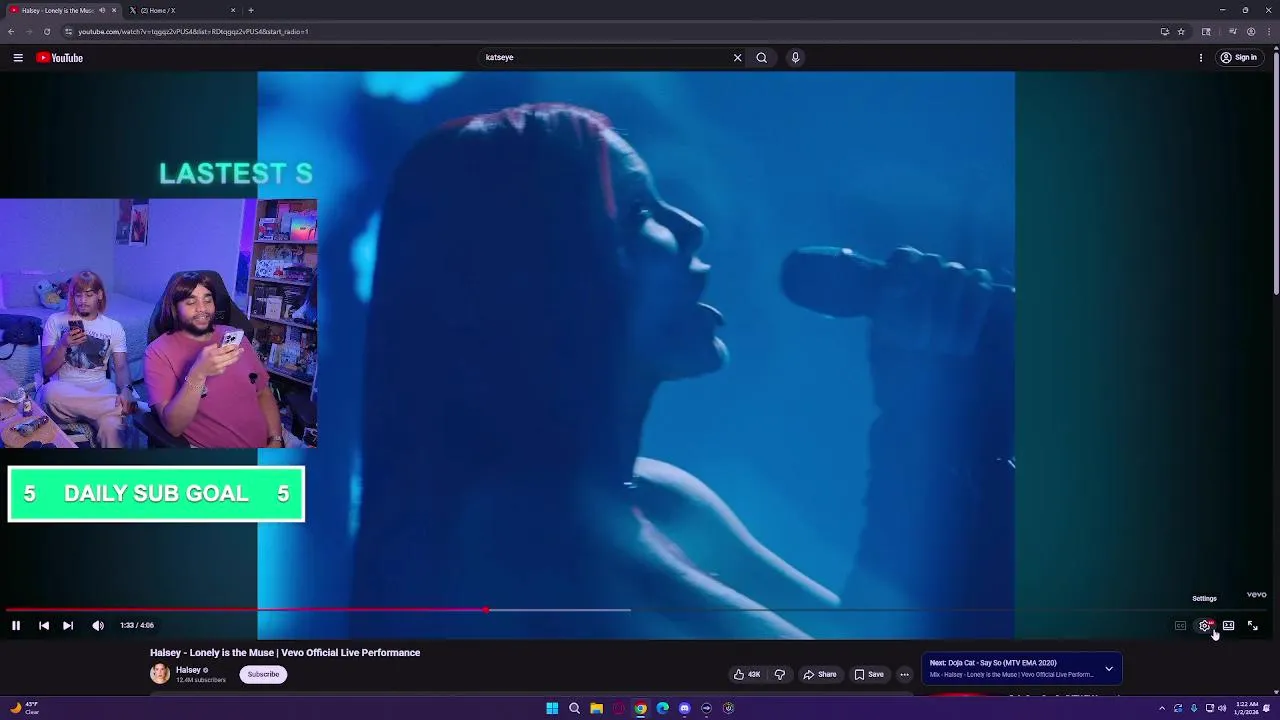1280x720 pixels.
Task: Go to YouTube home via logo
Action: (59, 57)
